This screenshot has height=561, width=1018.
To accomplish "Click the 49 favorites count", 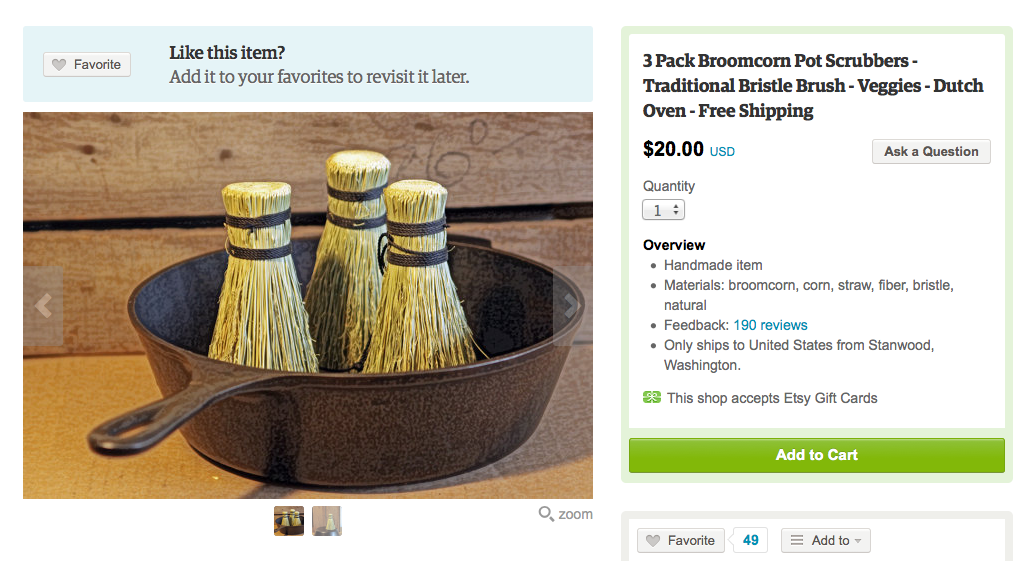I will pos(751,541).
